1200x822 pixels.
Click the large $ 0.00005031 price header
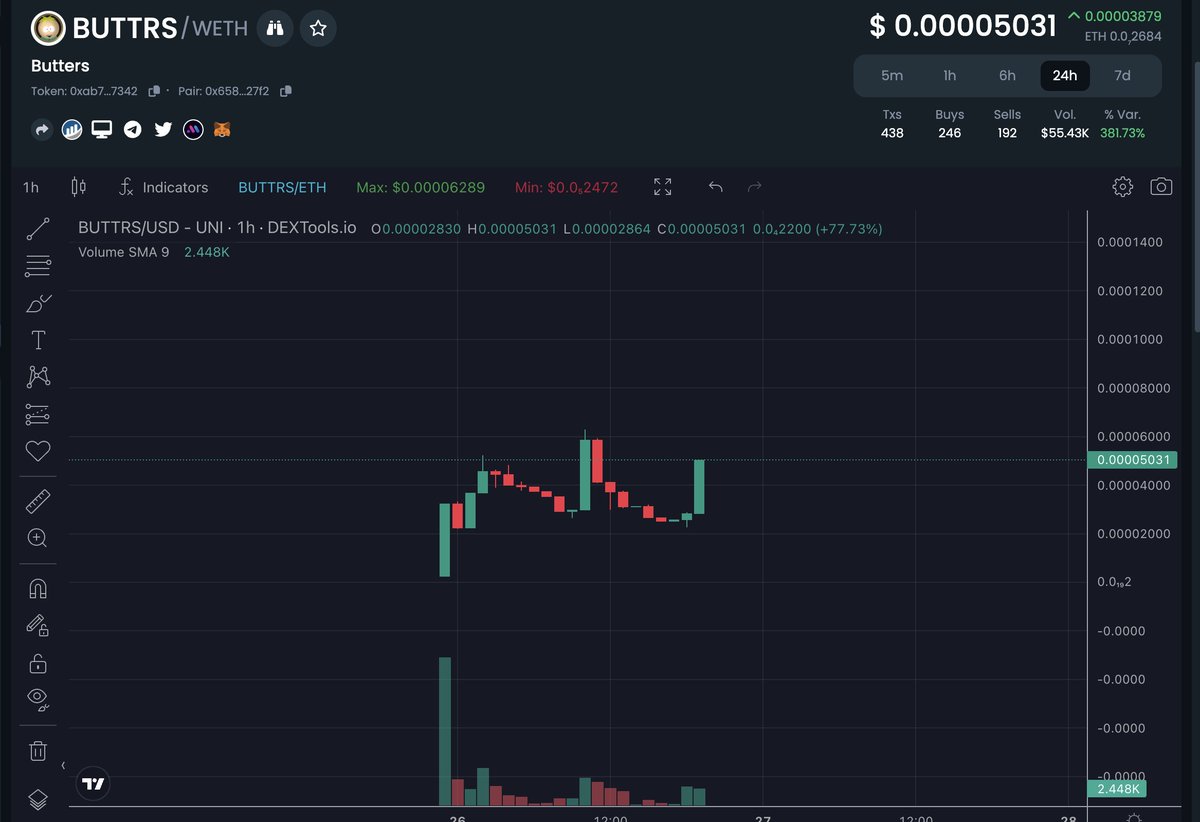point(963,25)
